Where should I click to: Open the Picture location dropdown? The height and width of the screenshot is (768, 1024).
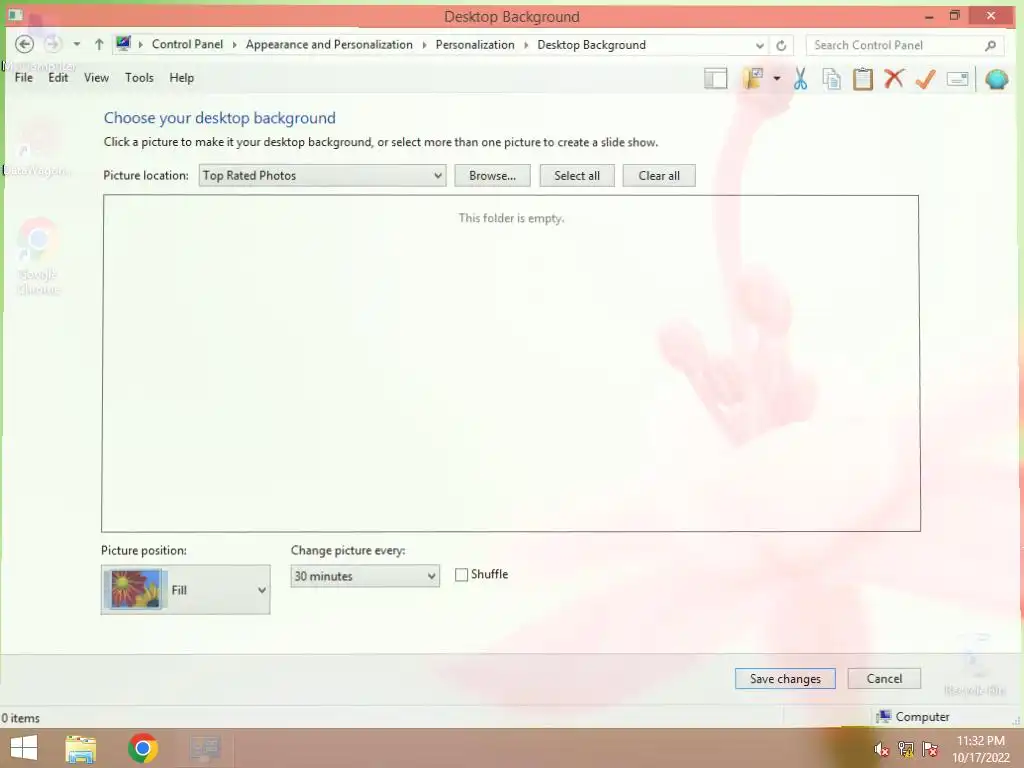coord(322,176)
